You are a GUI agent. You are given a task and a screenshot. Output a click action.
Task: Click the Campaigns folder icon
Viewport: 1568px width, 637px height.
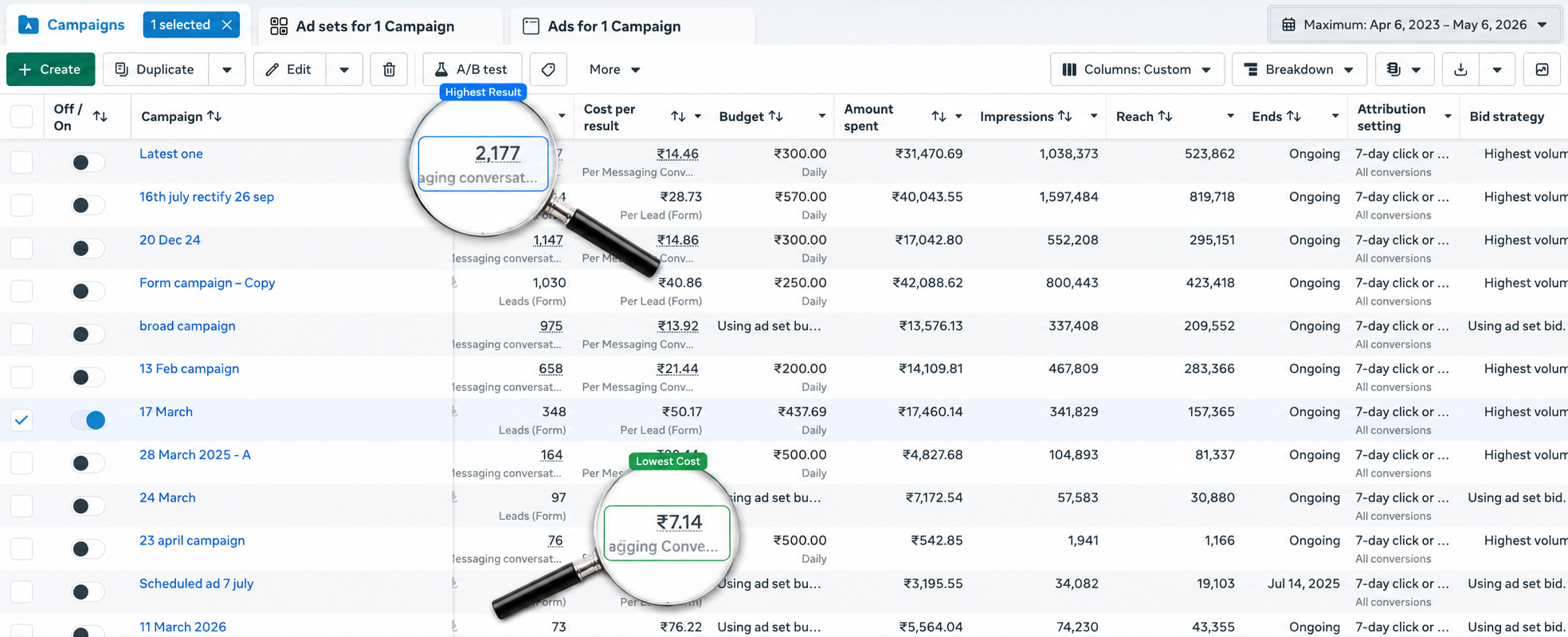click(x=29, y=25)
